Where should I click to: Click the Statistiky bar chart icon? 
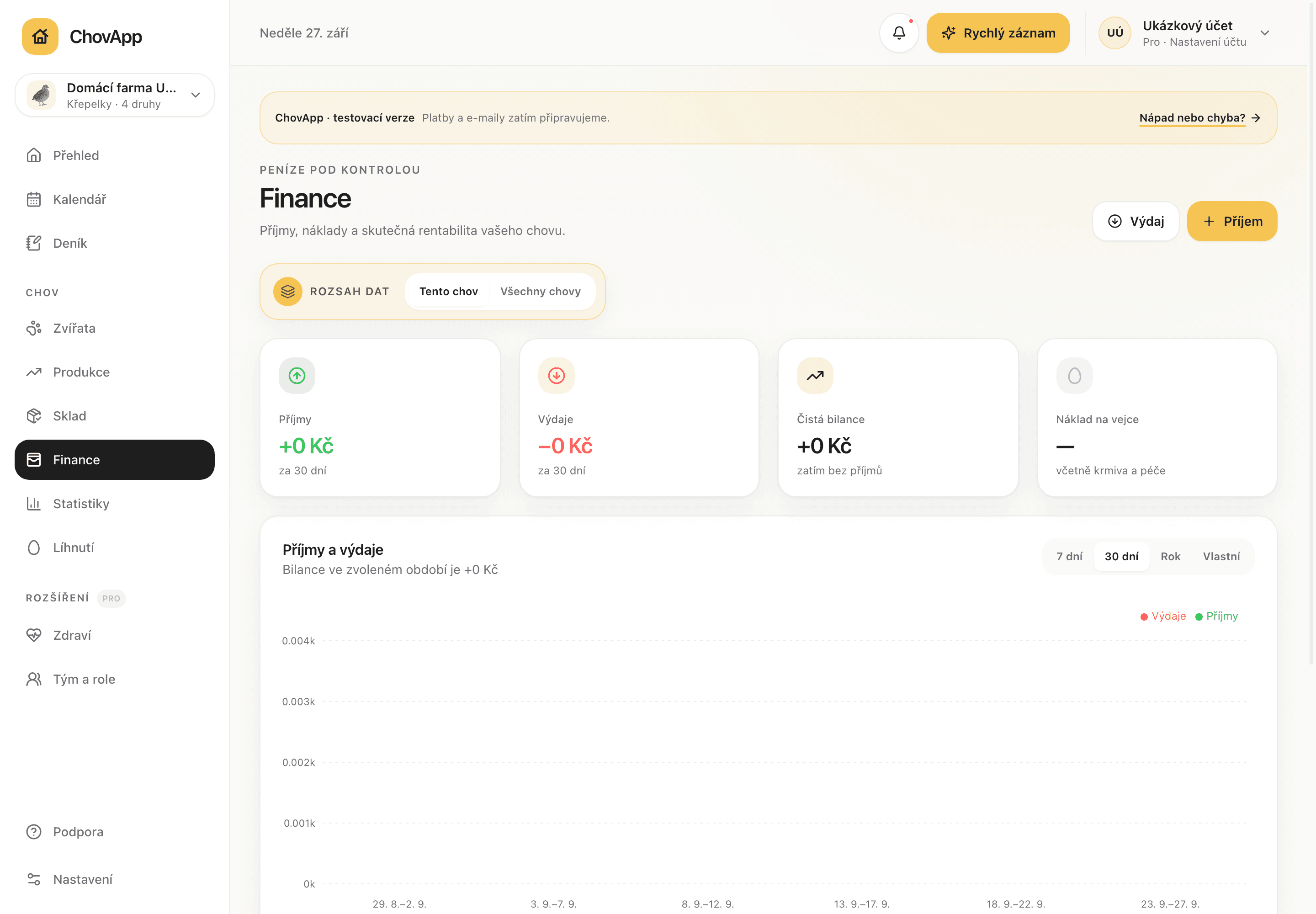pos(34,504)
